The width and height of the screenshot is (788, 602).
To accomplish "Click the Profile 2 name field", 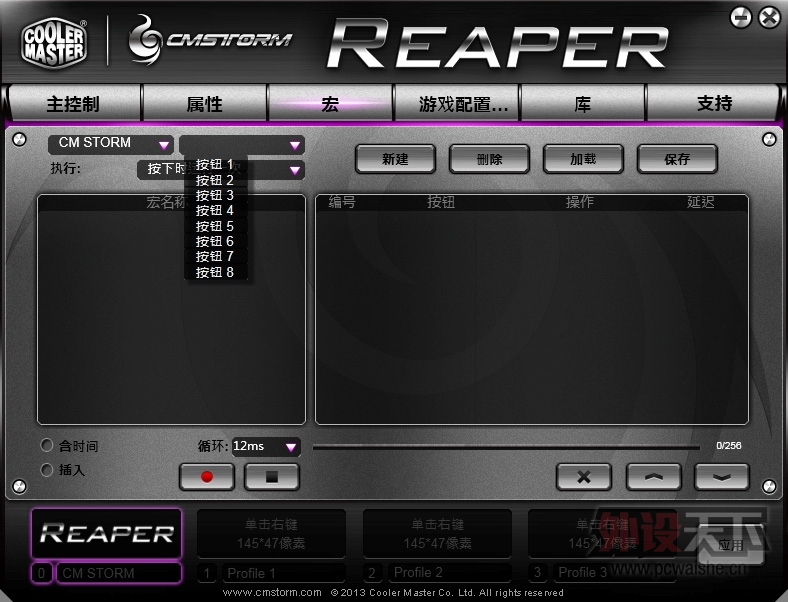I will point(449,573).
